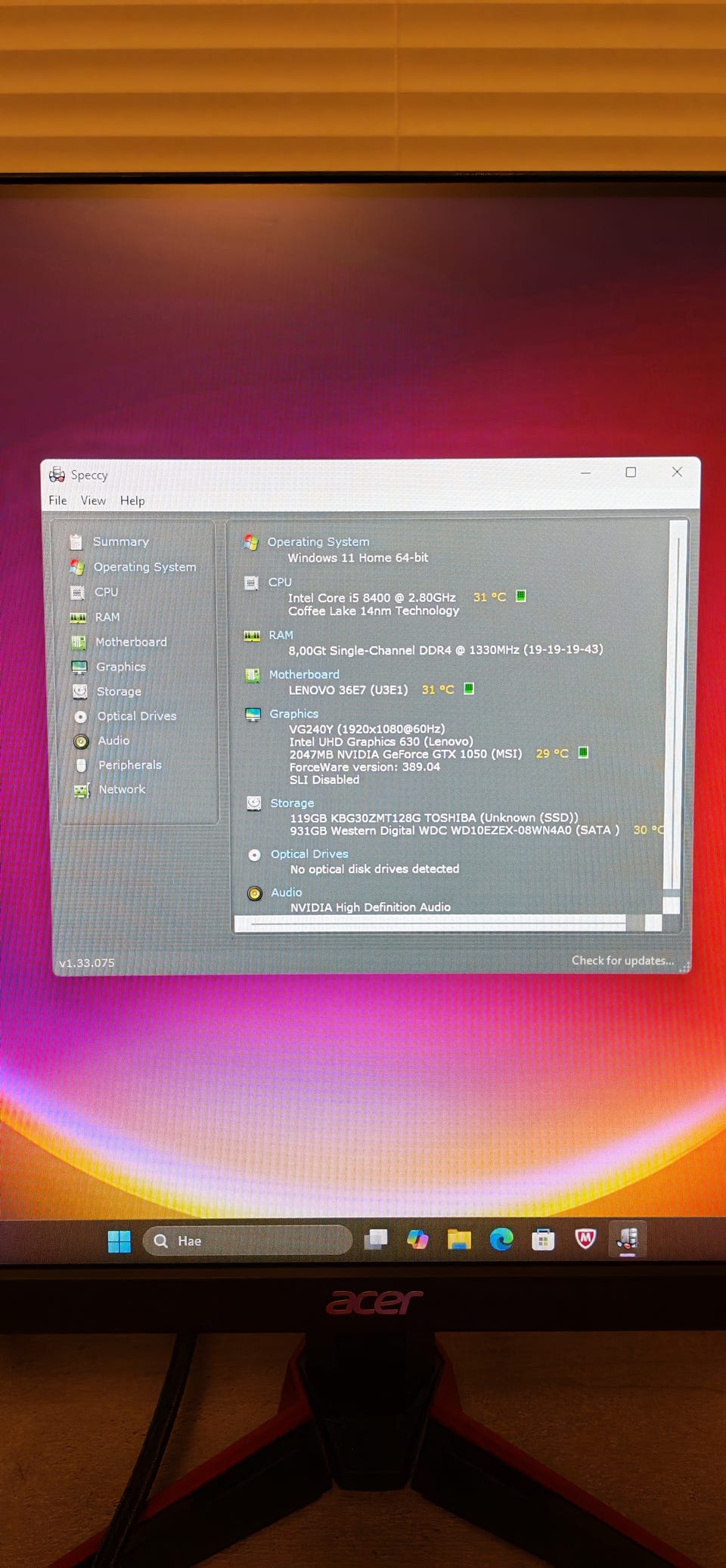Viewport: 726px width, 1568px height.
Task: Open the Storage heading link in summary
Action: point(292,803)
